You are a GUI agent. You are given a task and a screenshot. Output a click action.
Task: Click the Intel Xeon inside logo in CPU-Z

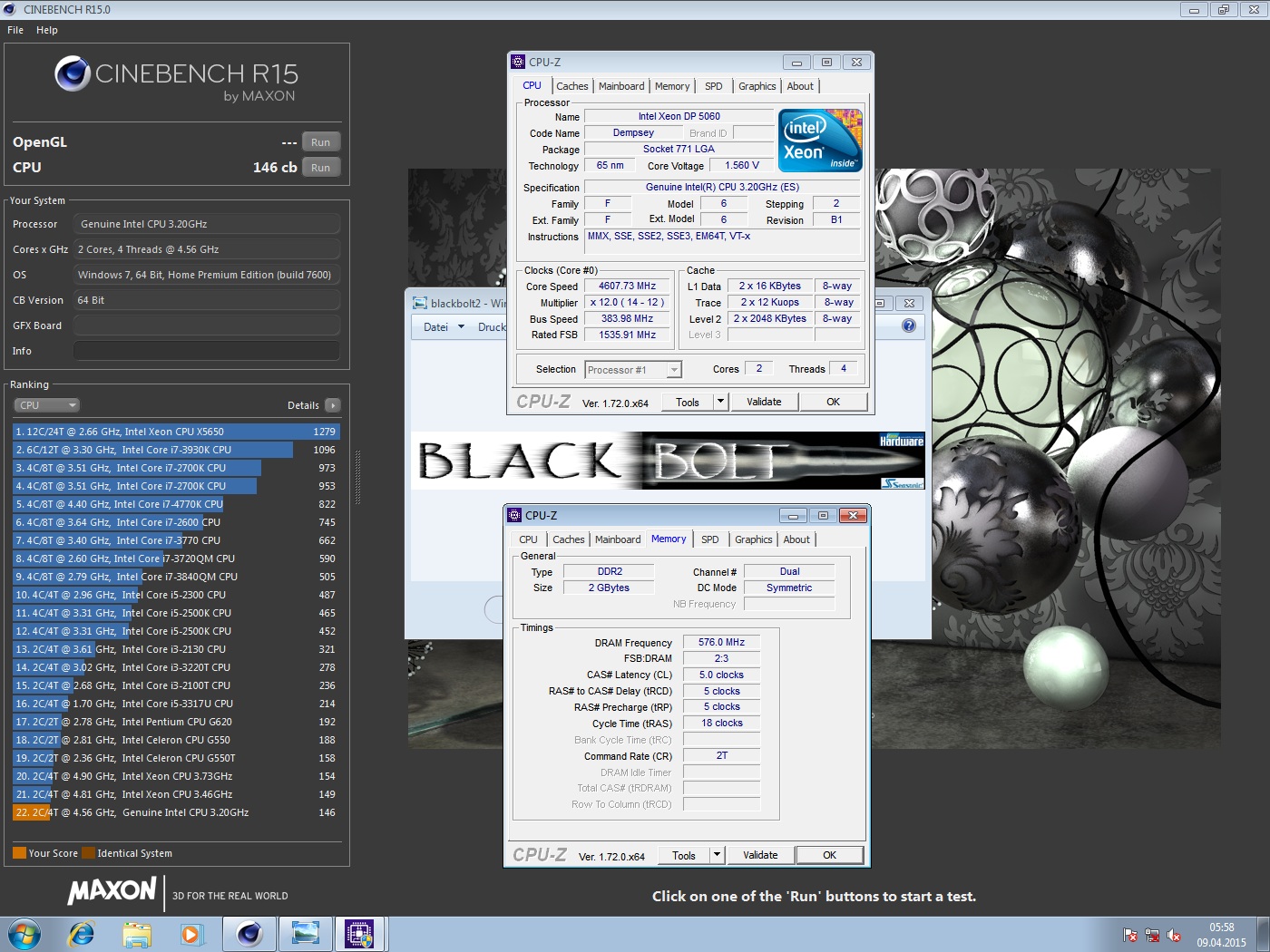[820, 141]
